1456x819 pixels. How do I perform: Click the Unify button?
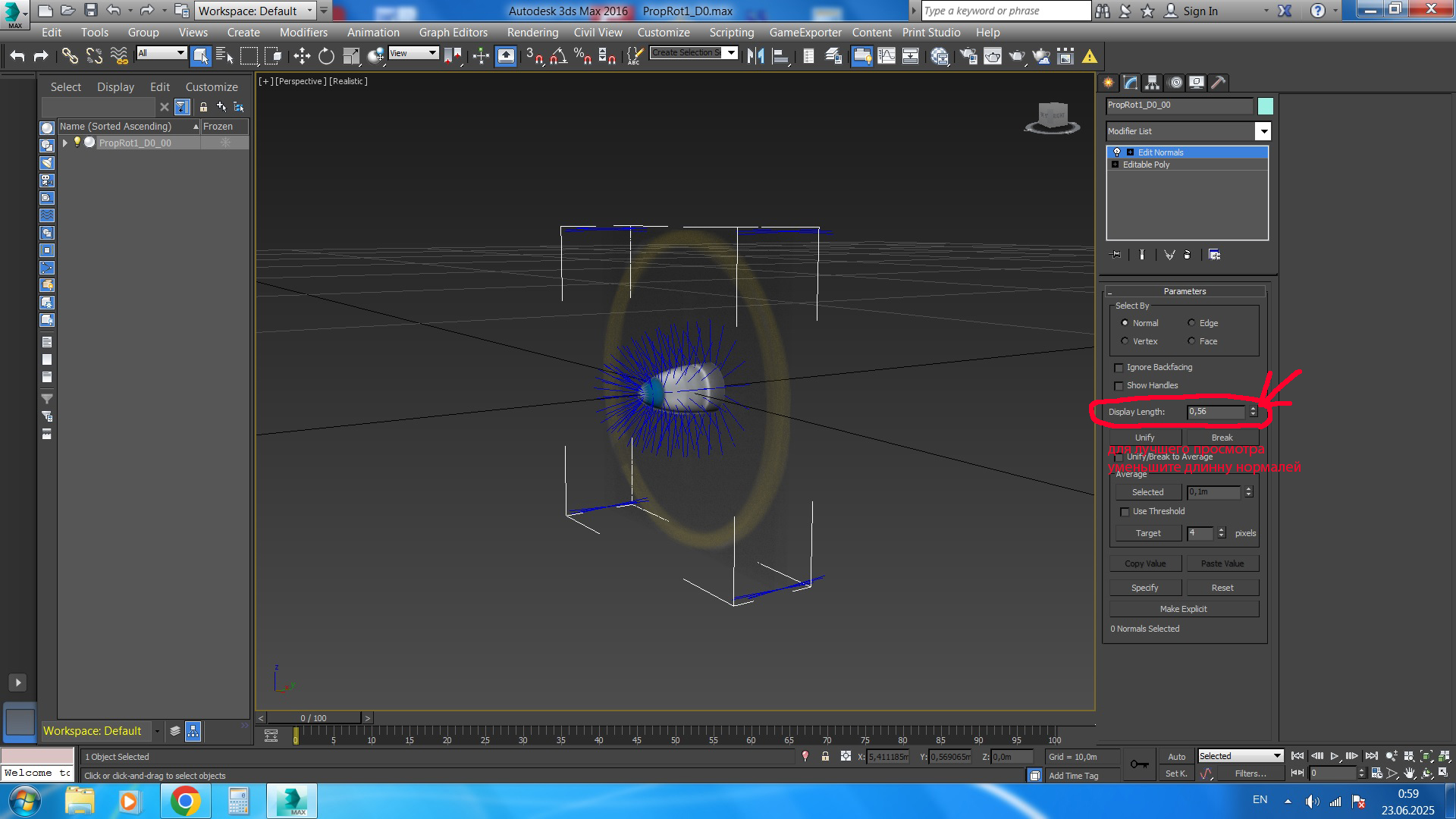1144,438
